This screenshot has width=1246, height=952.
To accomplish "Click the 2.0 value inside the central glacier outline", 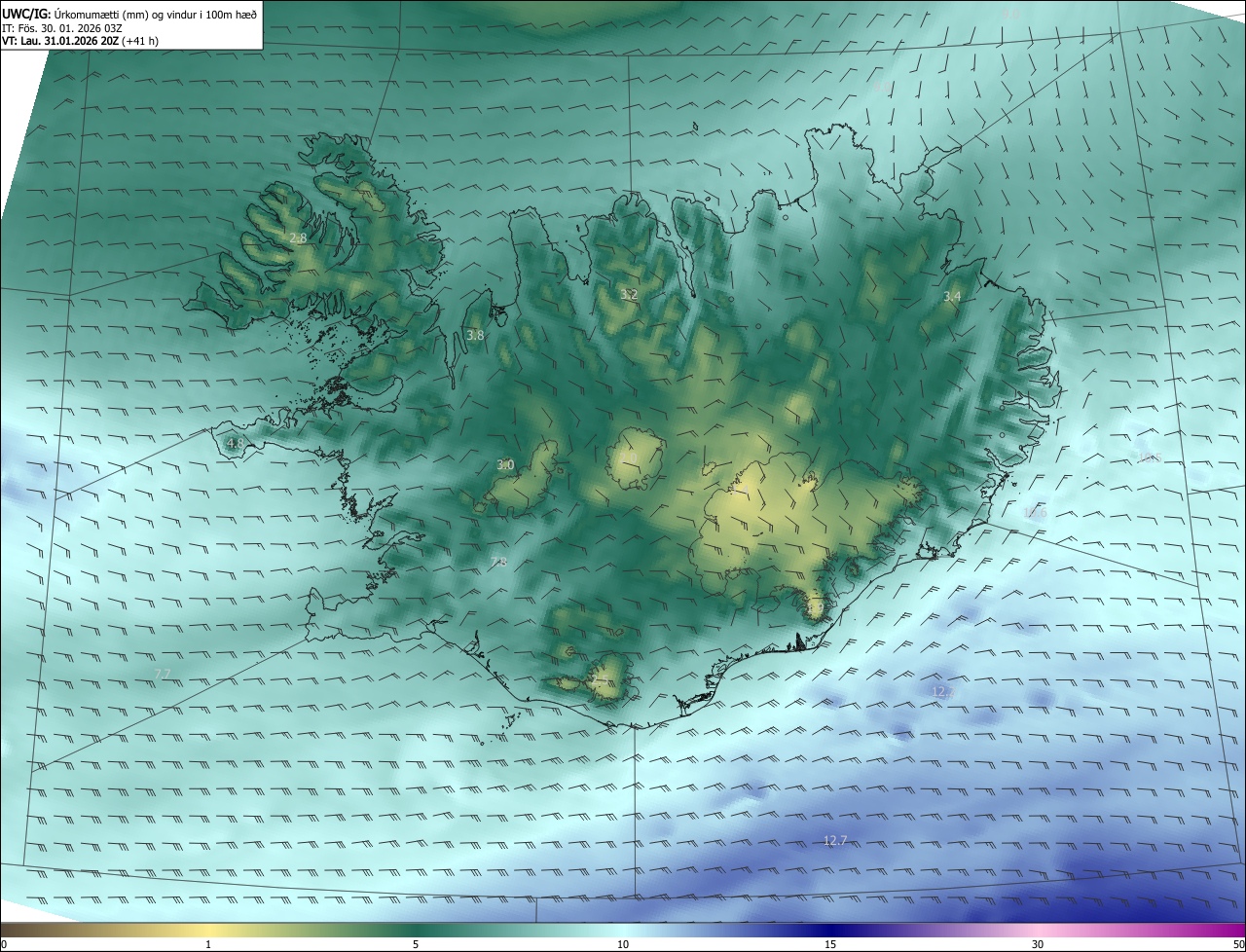I will pos(629,458).
